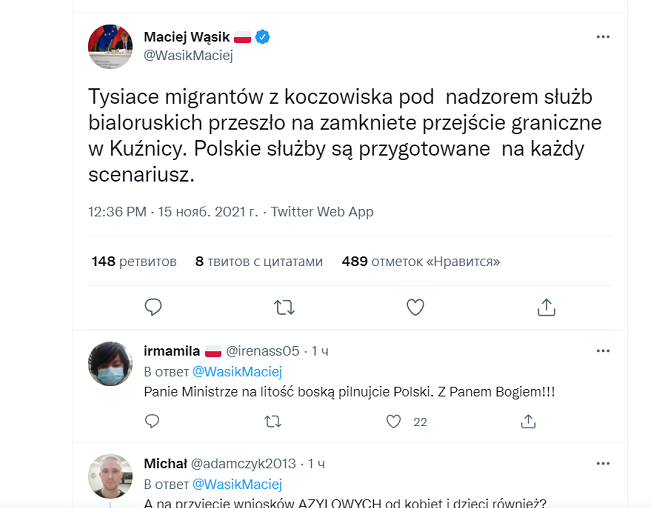651x508 pixels.
Task: View the 489 likes list
Action: tap(420, 261)
